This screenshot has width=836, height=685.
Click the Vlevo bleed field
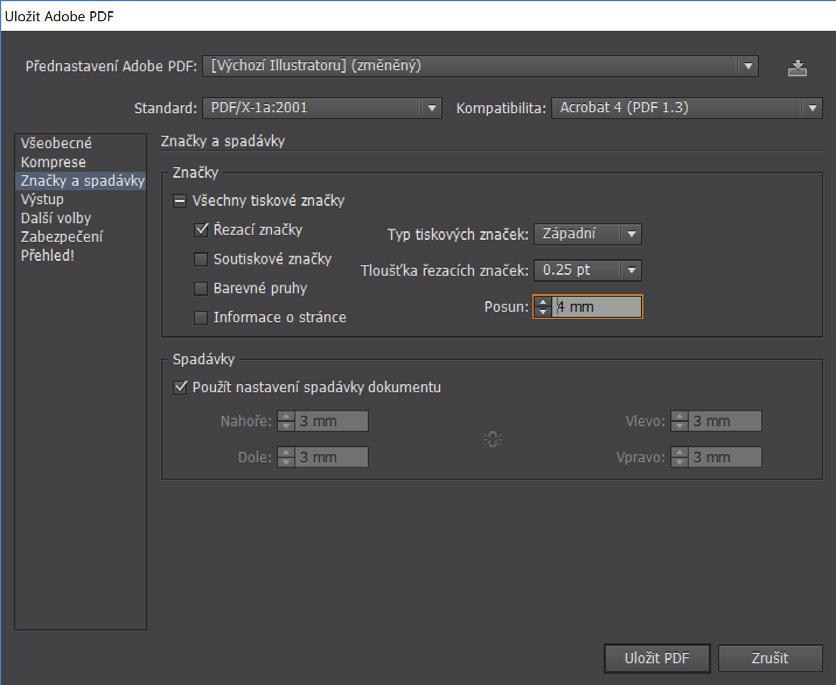[725, 421]
